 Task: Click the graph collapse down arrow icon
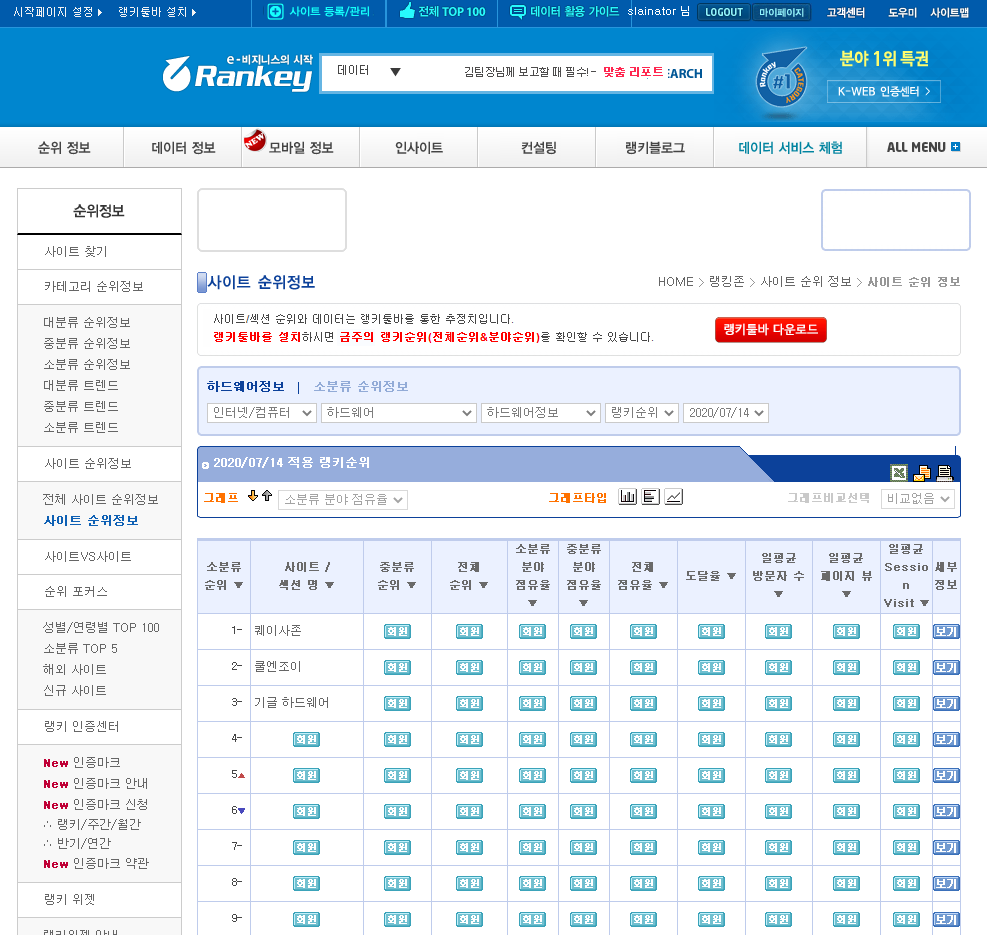point(253,496)
